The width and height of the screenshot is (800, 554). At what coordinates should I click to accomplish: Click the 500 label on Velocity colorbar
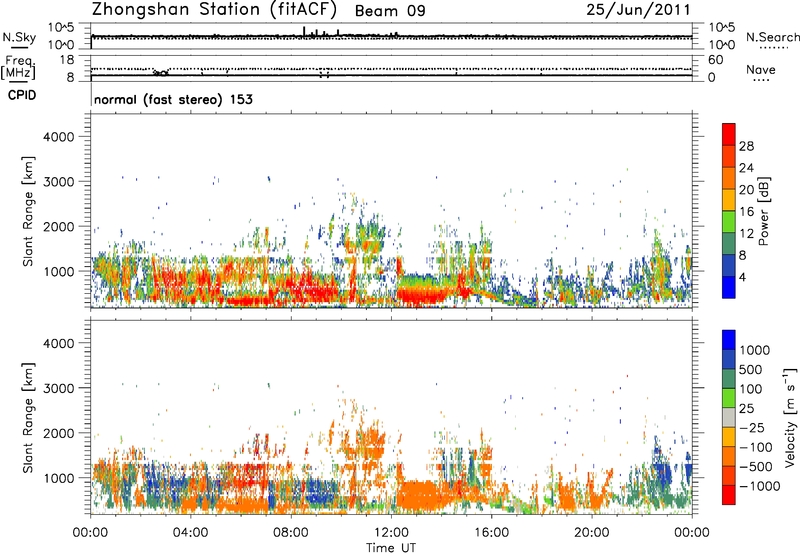pyautogui.click(x=751, y=370)
